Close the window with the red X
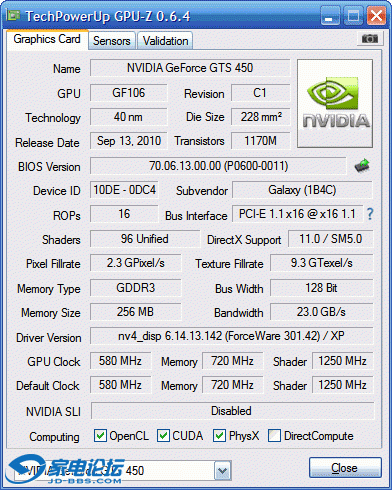The height and width of the screenshot is (490, 392). click(376, 15)
